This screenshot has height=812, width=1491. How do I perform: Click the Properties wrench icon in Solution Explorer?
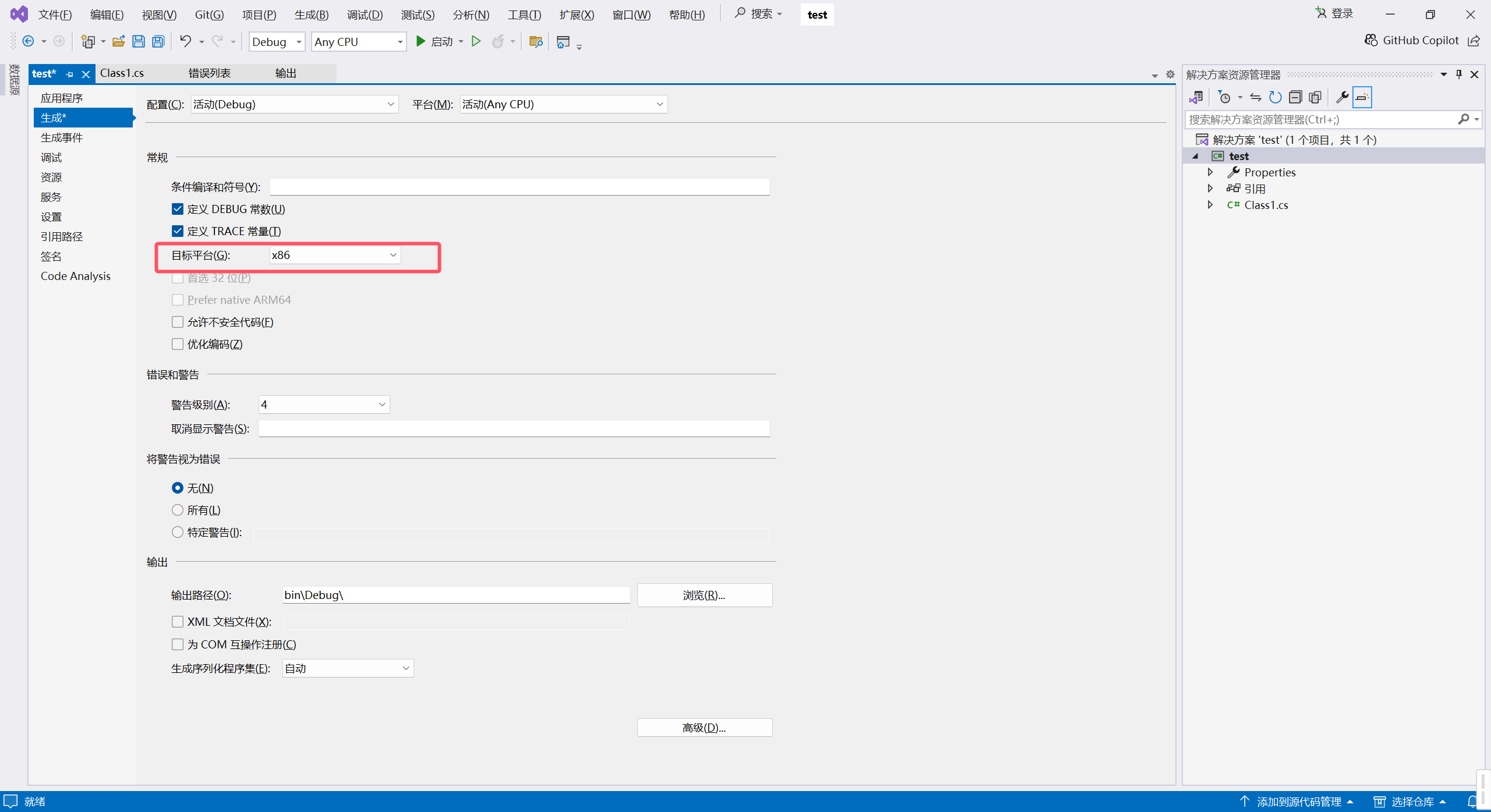click(1342, 97)
